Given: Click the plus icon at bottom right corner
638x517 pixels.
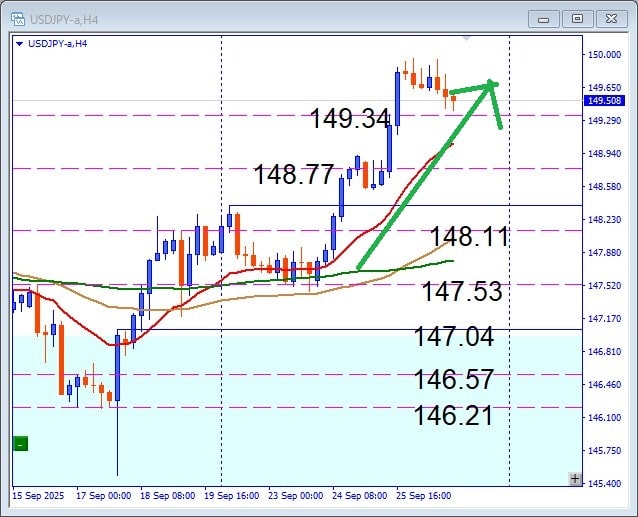Looking at the screenshot, I should (574, 479).
